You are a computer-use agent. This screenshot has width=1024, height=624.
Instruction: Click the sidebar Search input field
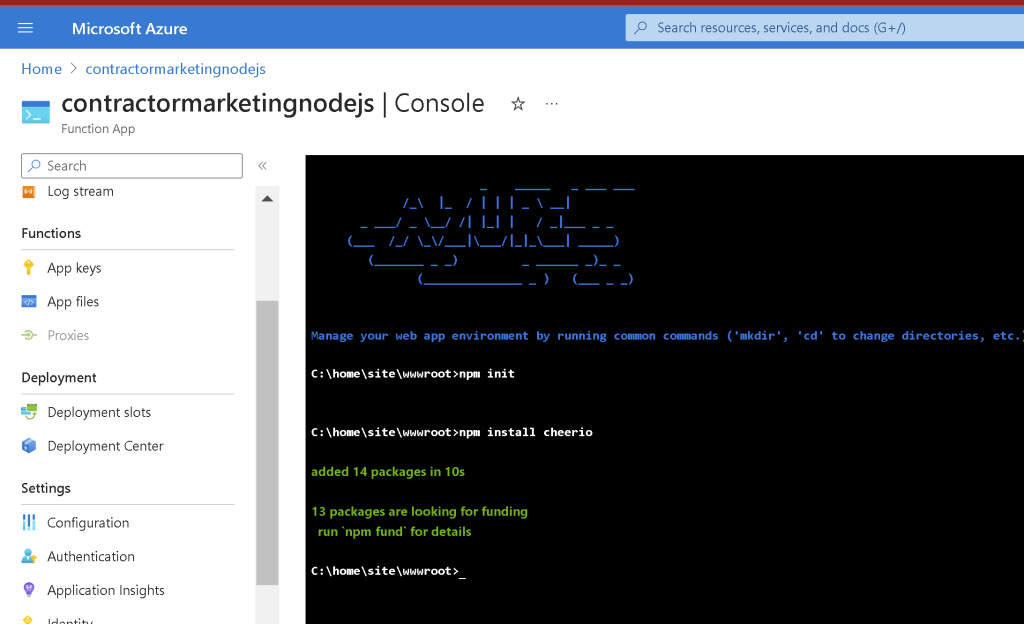[132, 166]
